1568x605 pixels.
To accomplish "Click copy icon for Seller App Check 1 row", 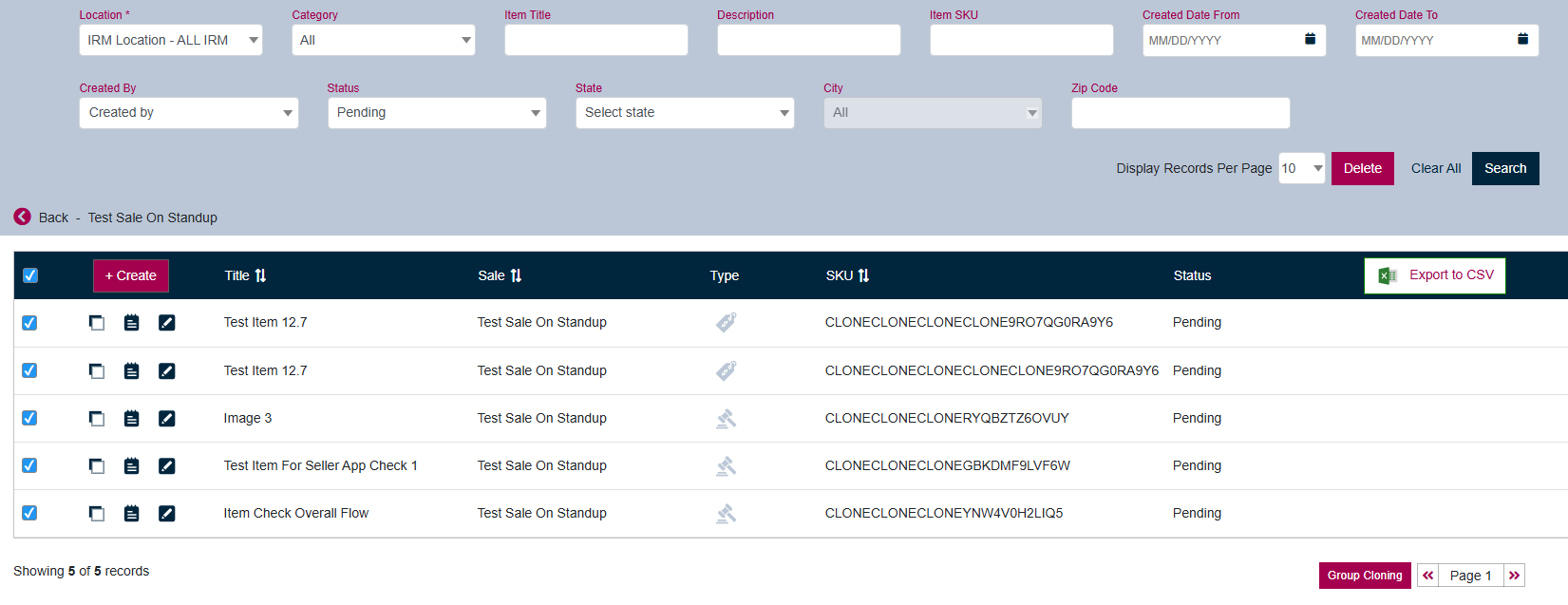I will pyautogui.click(x=97, y=465).
